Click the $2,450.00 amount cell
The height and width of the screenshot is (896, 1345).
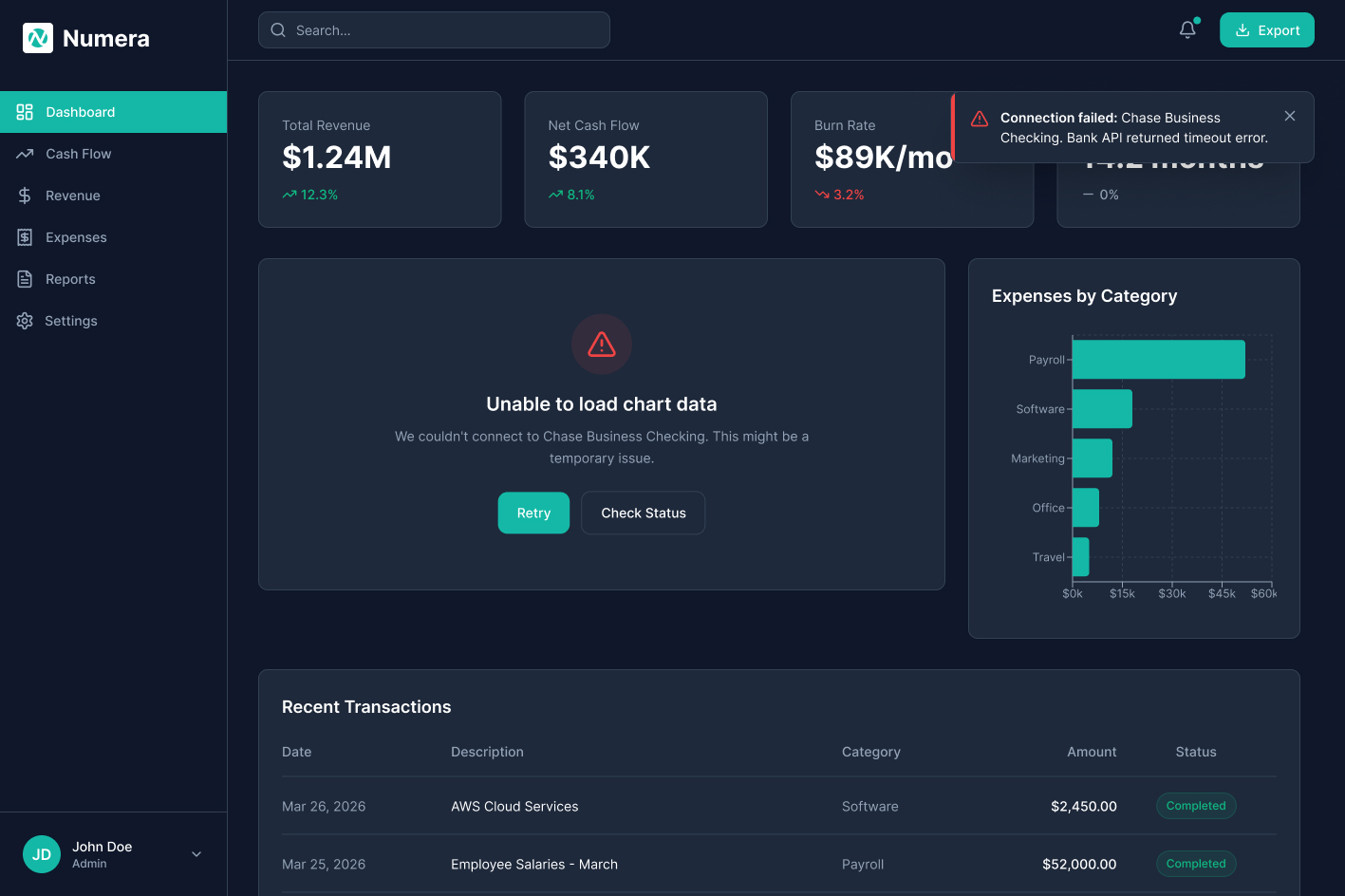pos(1084,807)
